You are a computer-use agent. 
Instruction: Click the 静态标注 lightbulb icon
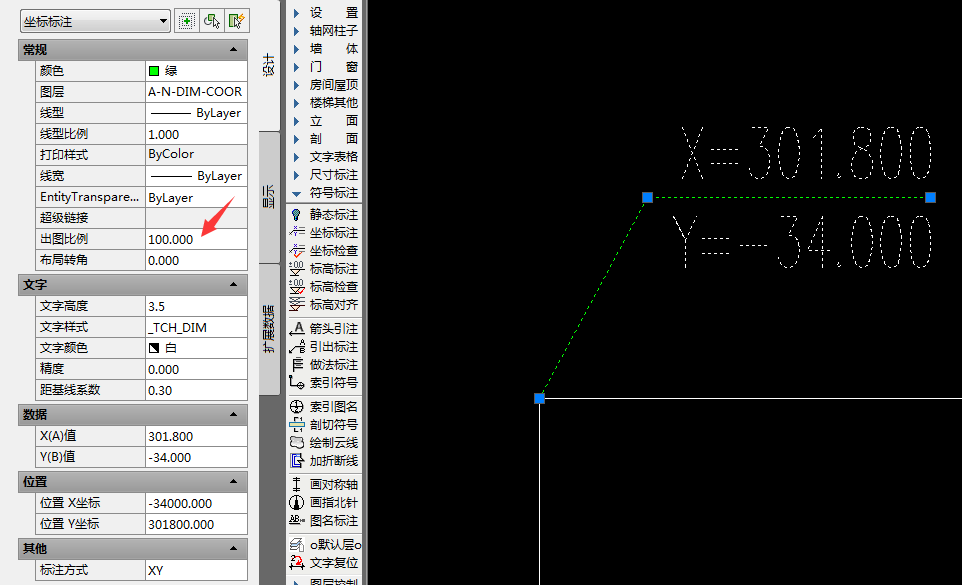point(296,215)
